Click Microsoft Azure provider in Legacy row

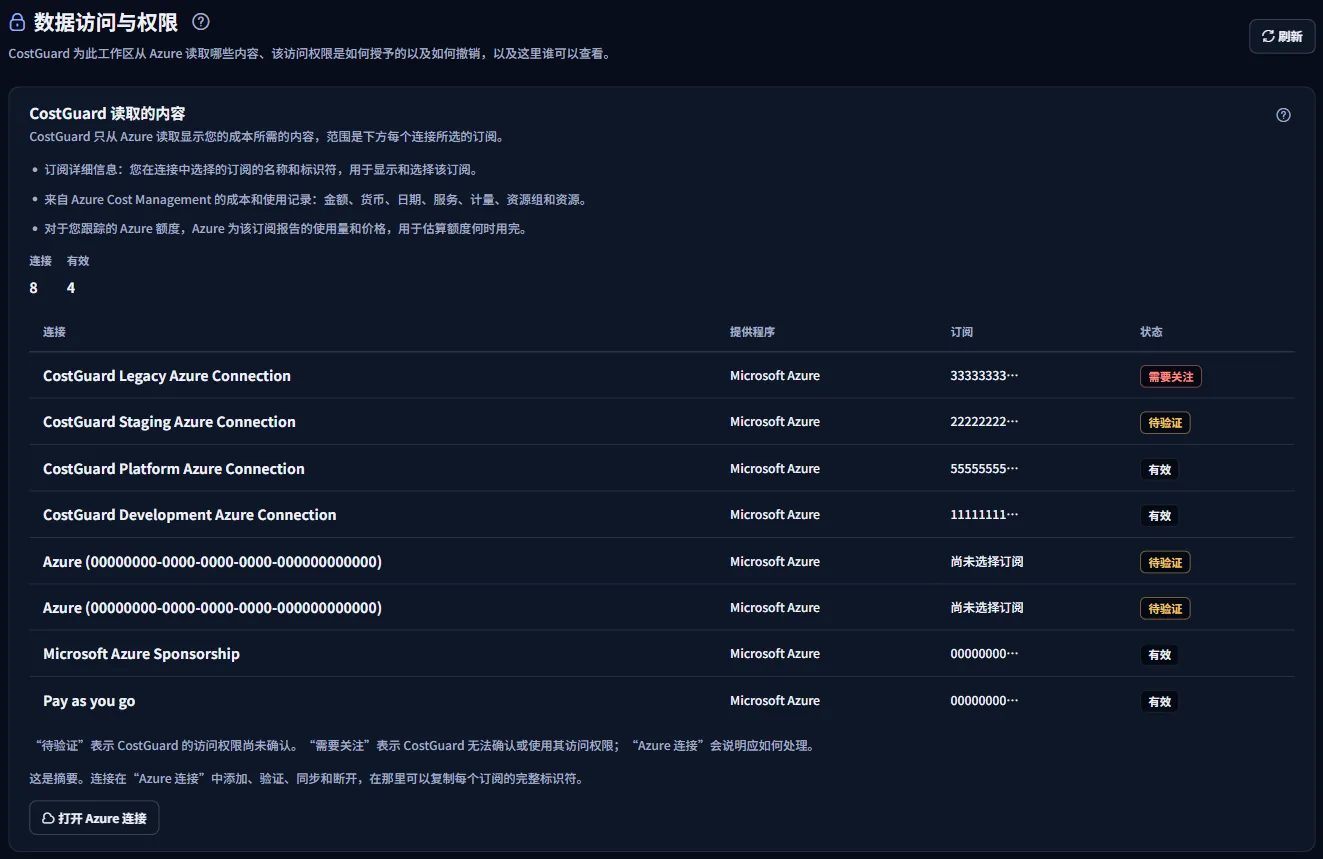pos(775,376)
